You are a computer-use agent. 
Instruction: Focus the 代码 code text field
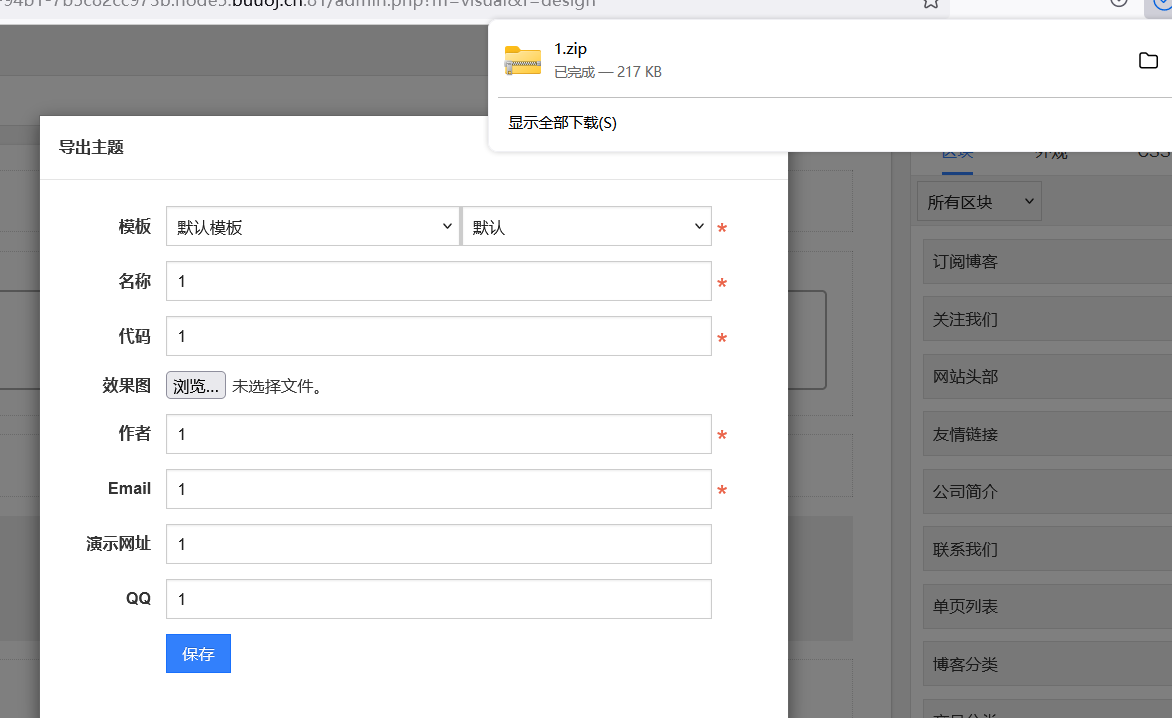point(438,337)
